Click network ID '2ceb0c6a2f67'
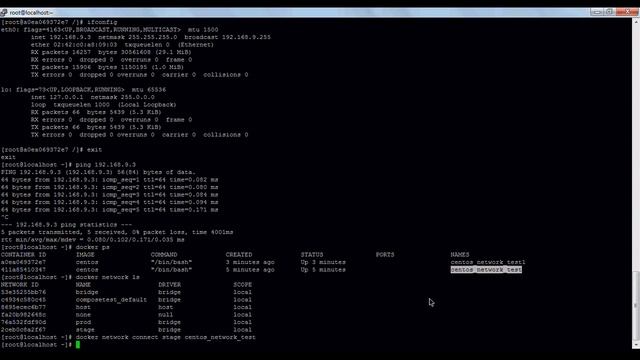The width and height of the screenshot is (640, 360). [x=23, y=330]
